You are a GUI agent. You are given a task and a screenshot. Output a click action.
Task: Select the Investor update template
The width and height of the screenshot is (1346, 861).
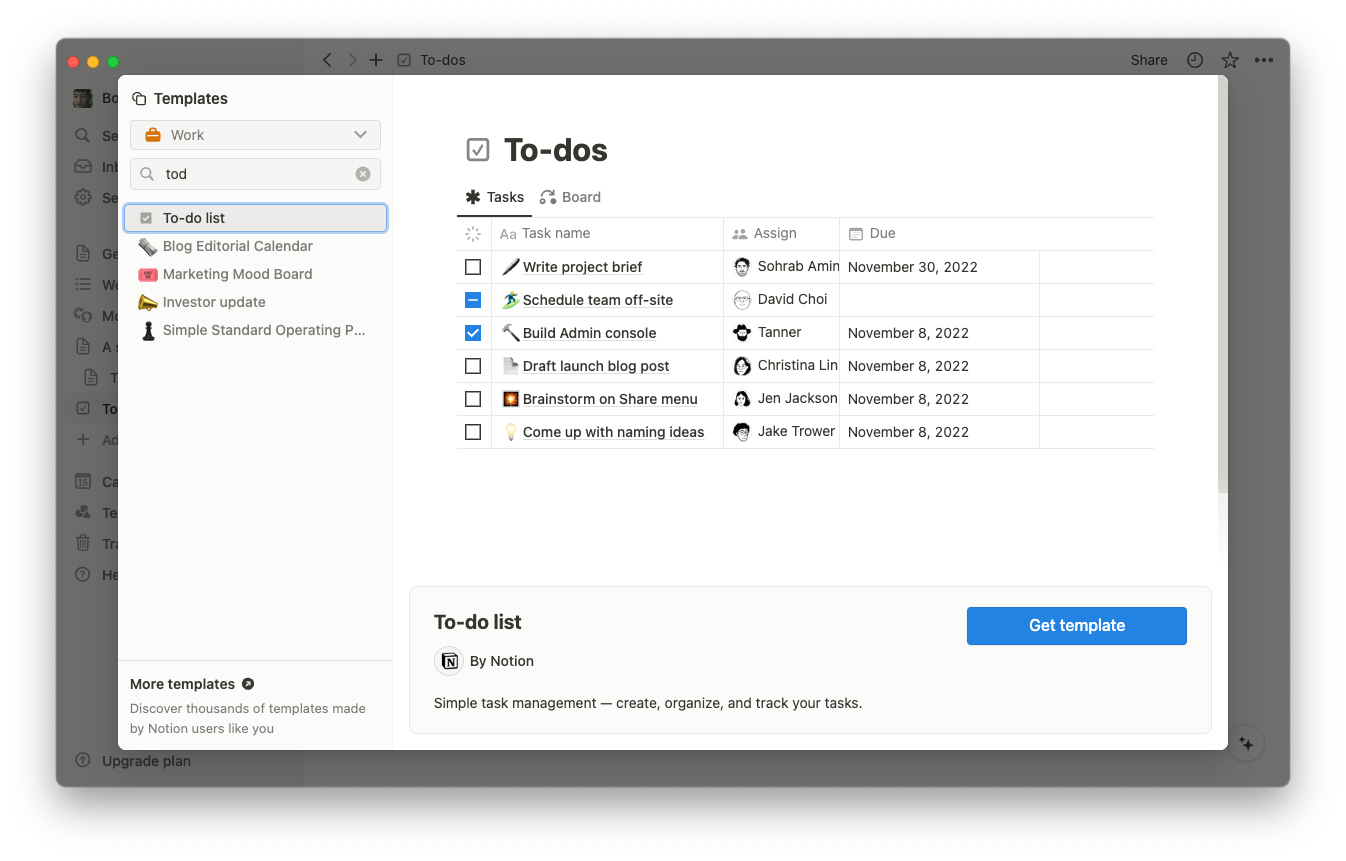(255, 302)
